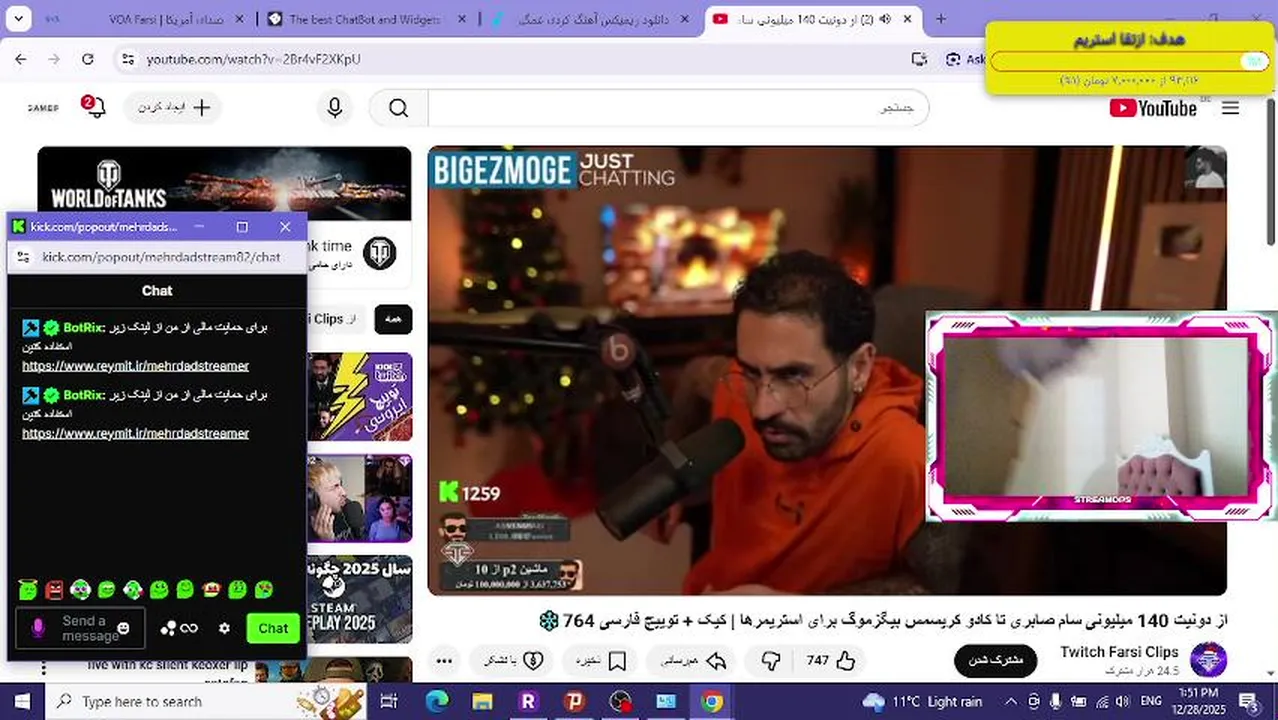Screen dimensions: 1278x720
Task: Open the Chrome taskbar icon
Action: point(711,701)
